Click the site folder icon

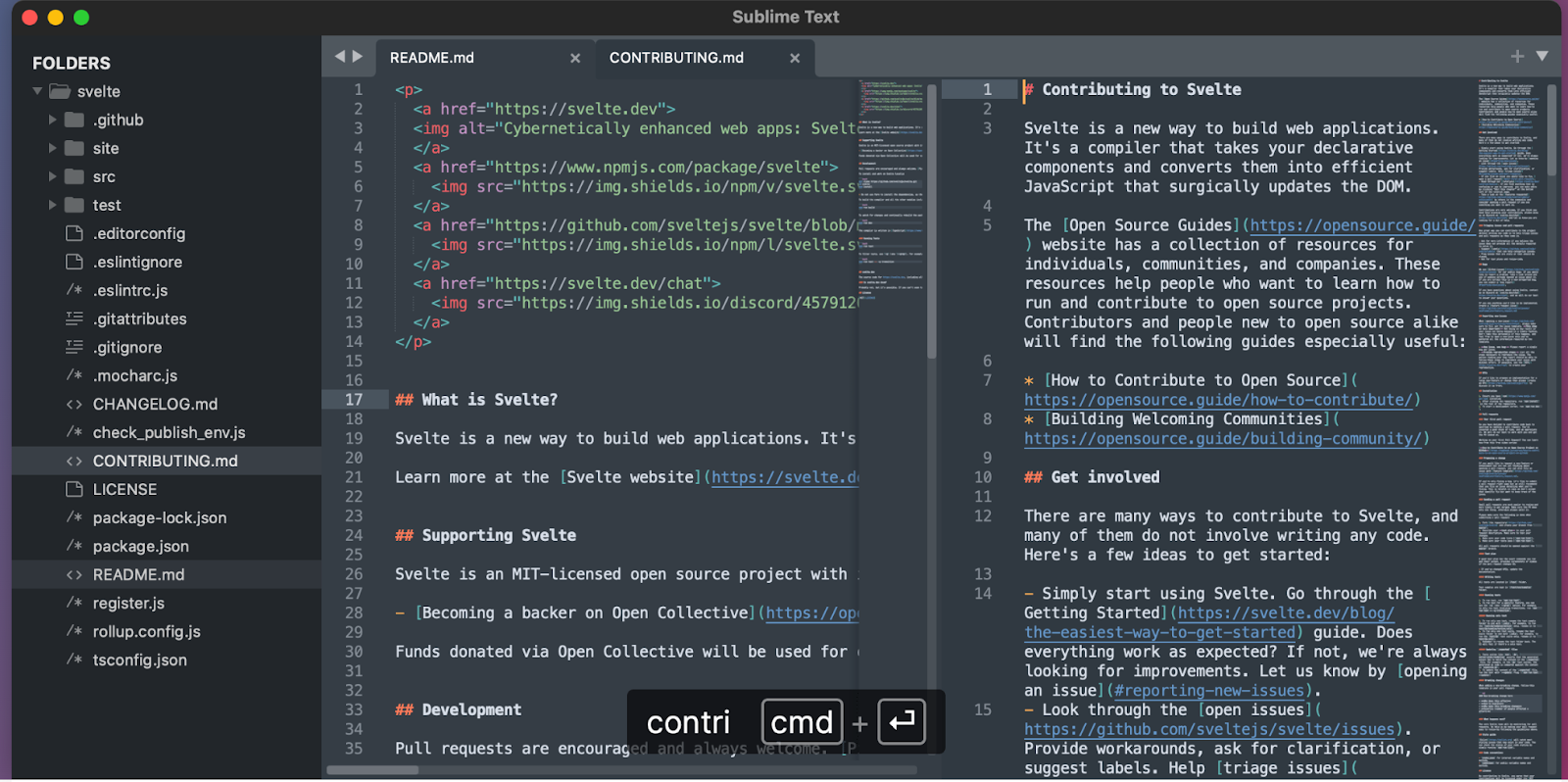click(x=74, y=148)
